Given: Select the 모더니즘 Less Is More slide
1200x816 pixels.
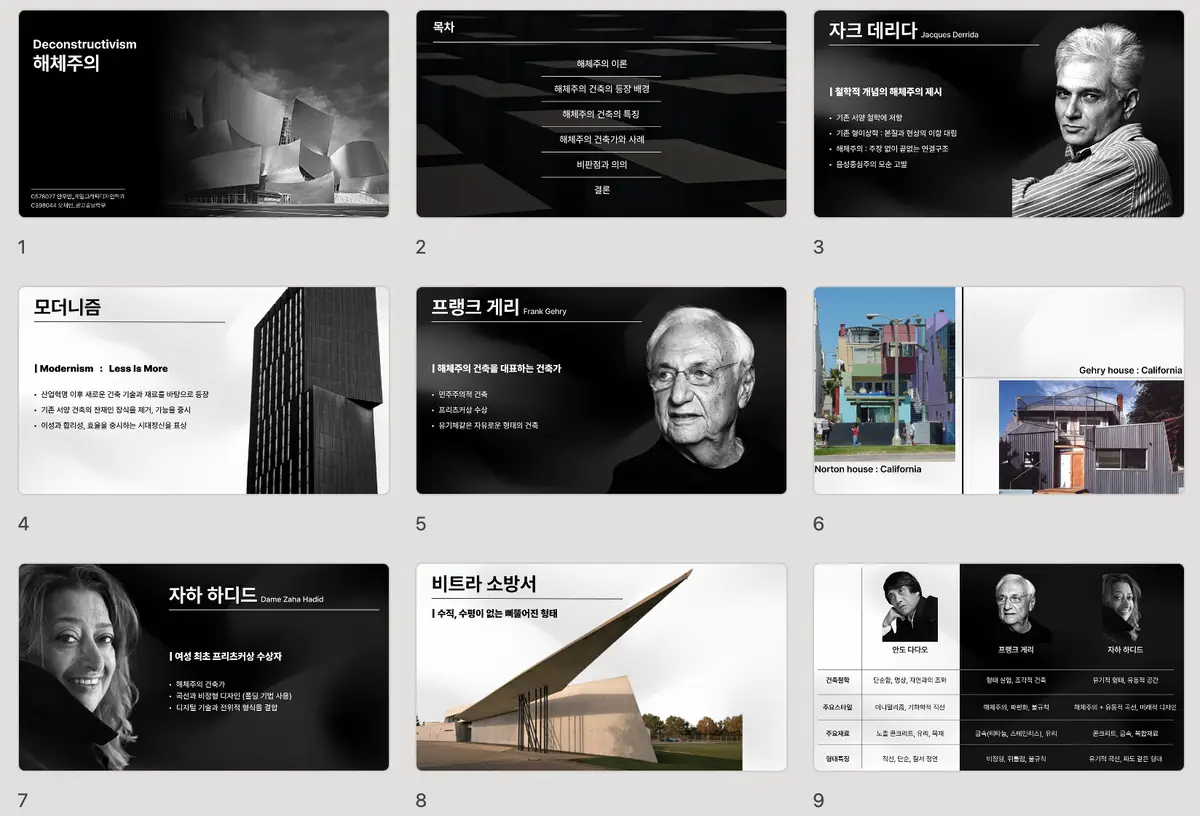Looking at the screenshot, I should point(203,390).
